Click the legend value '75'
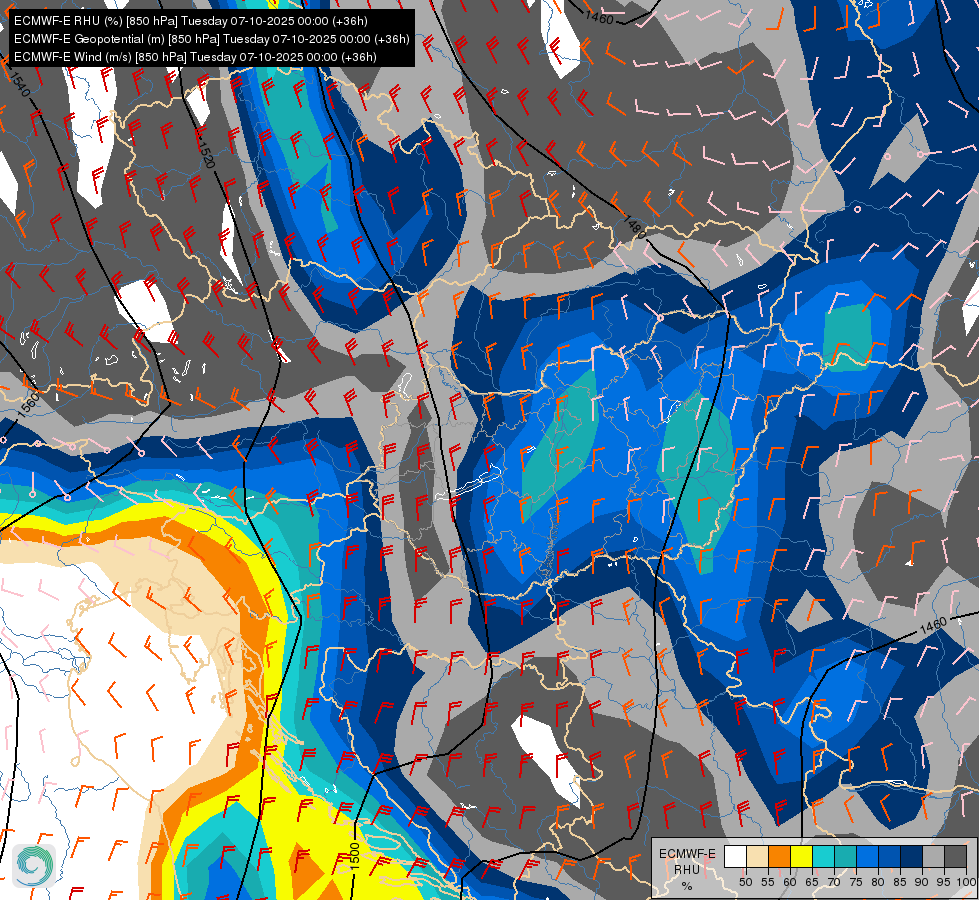The width and height of the screenshot is (979, 900). [856, 883]
